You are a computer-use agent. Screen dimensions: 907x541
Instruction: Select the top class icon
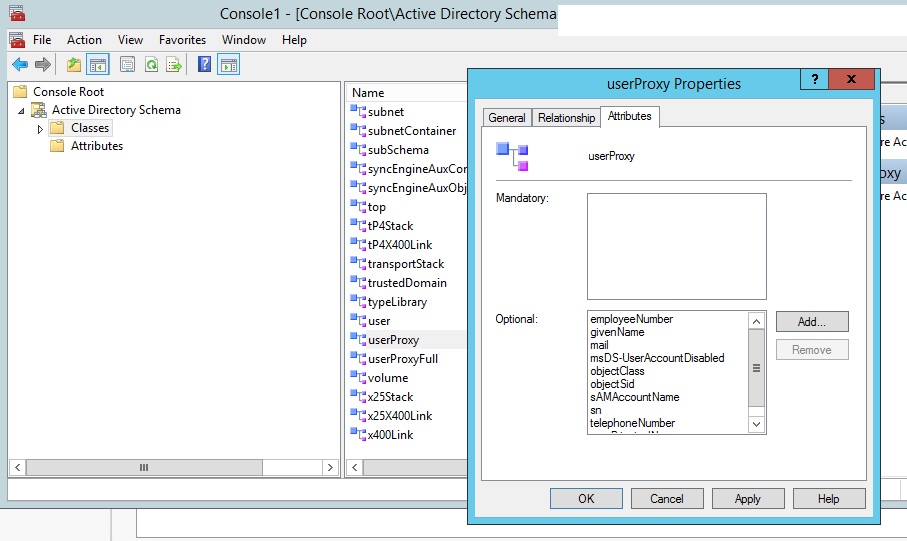(358, 205)
